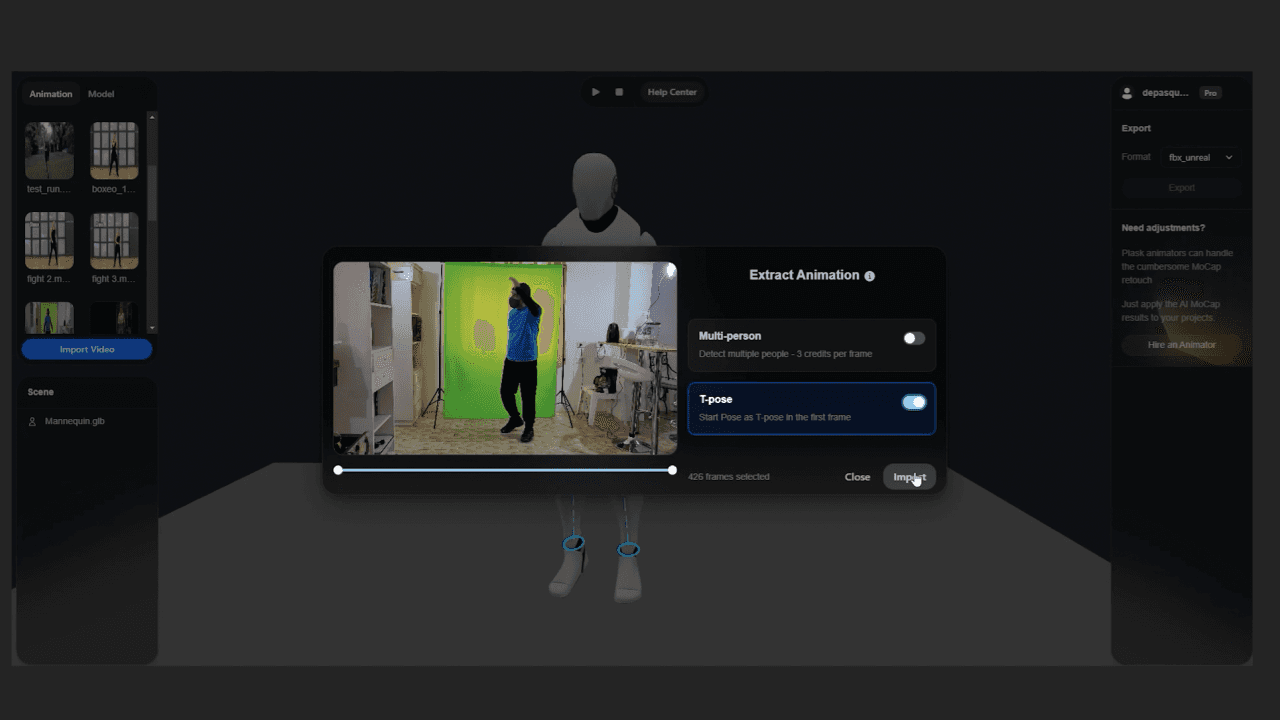Switch to the Model tab
This screenshot has width=1280, height=720.
(x=101, y=94)
